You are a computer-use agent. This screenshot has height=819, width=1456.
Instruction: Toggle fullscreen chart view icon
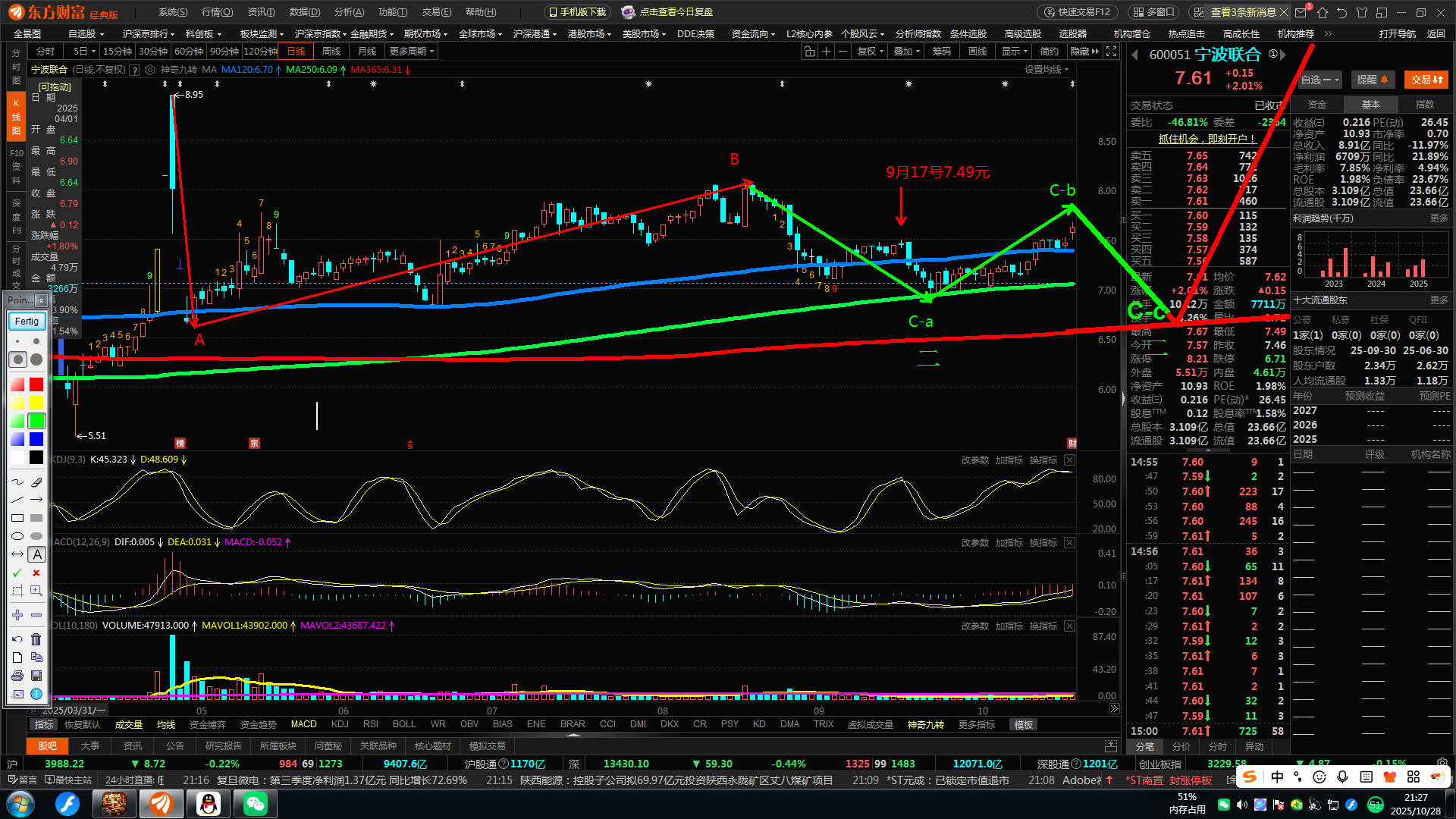click(x=1111, y=52)
